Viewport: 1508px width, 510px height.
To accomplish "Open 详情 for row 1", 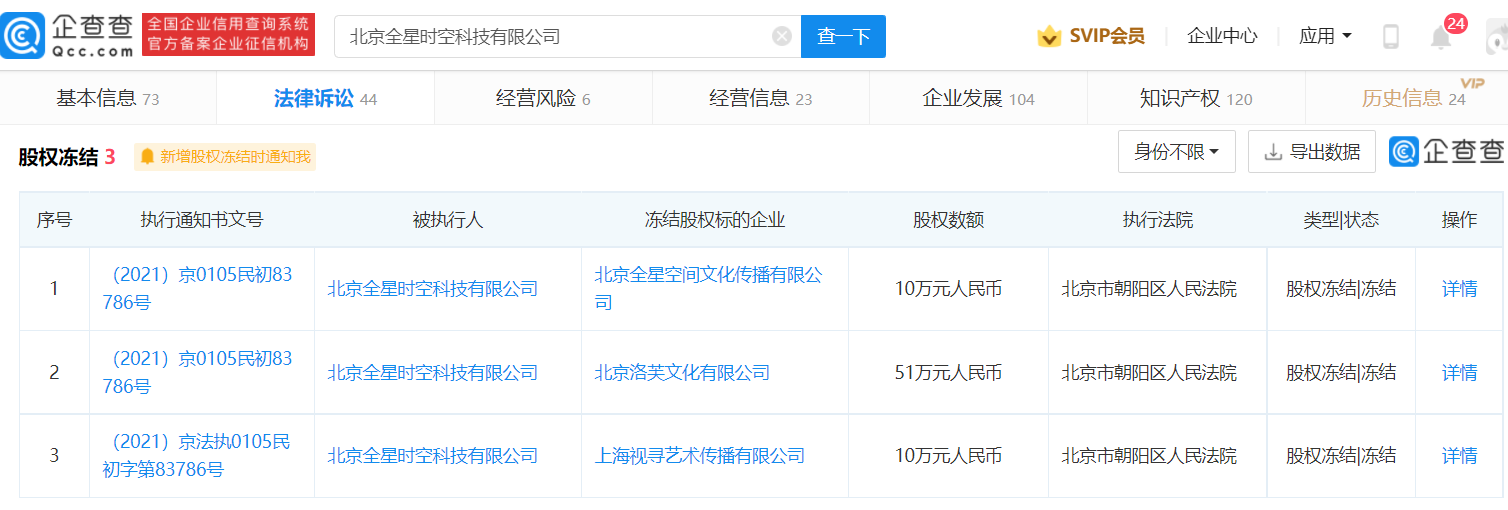I will [x=1459, y=289].
